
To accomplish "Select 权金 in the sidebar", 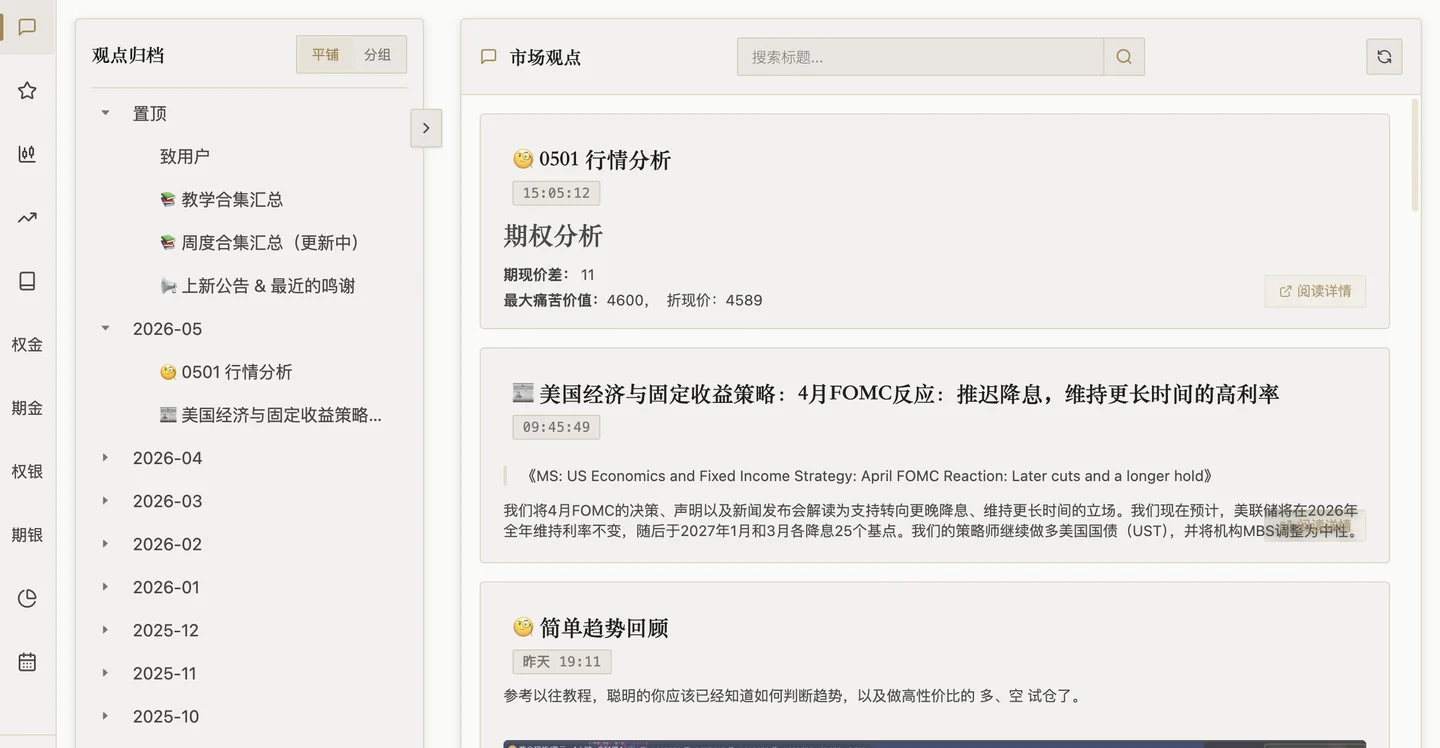I will coord(27,345).
